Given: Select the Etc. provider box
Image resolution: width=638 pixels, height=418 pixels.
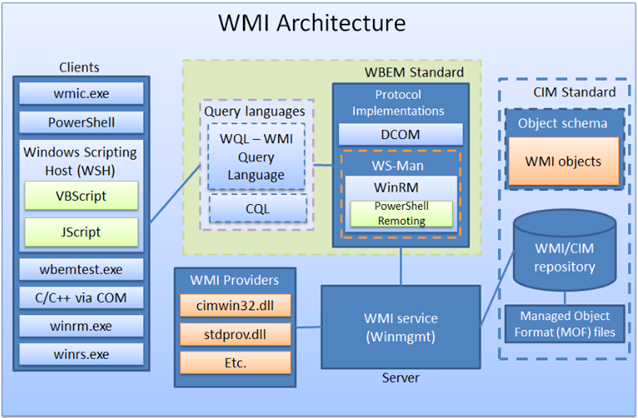Looking at the screenshot, I should pos(235,363).
